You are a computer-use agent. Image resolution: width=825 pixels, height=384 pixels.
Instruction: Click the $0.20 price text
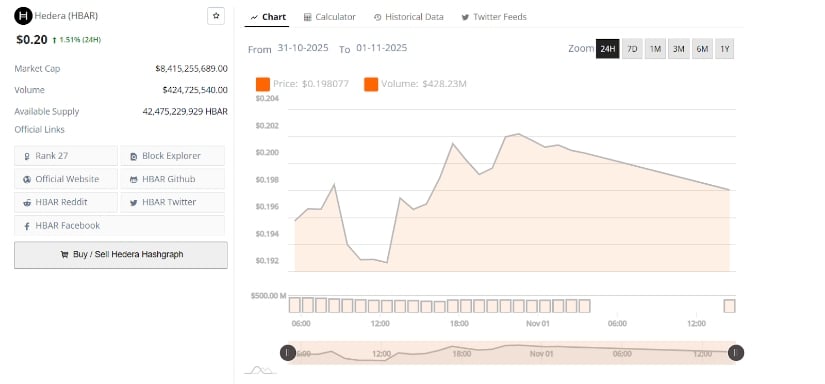tap(32, 39)
